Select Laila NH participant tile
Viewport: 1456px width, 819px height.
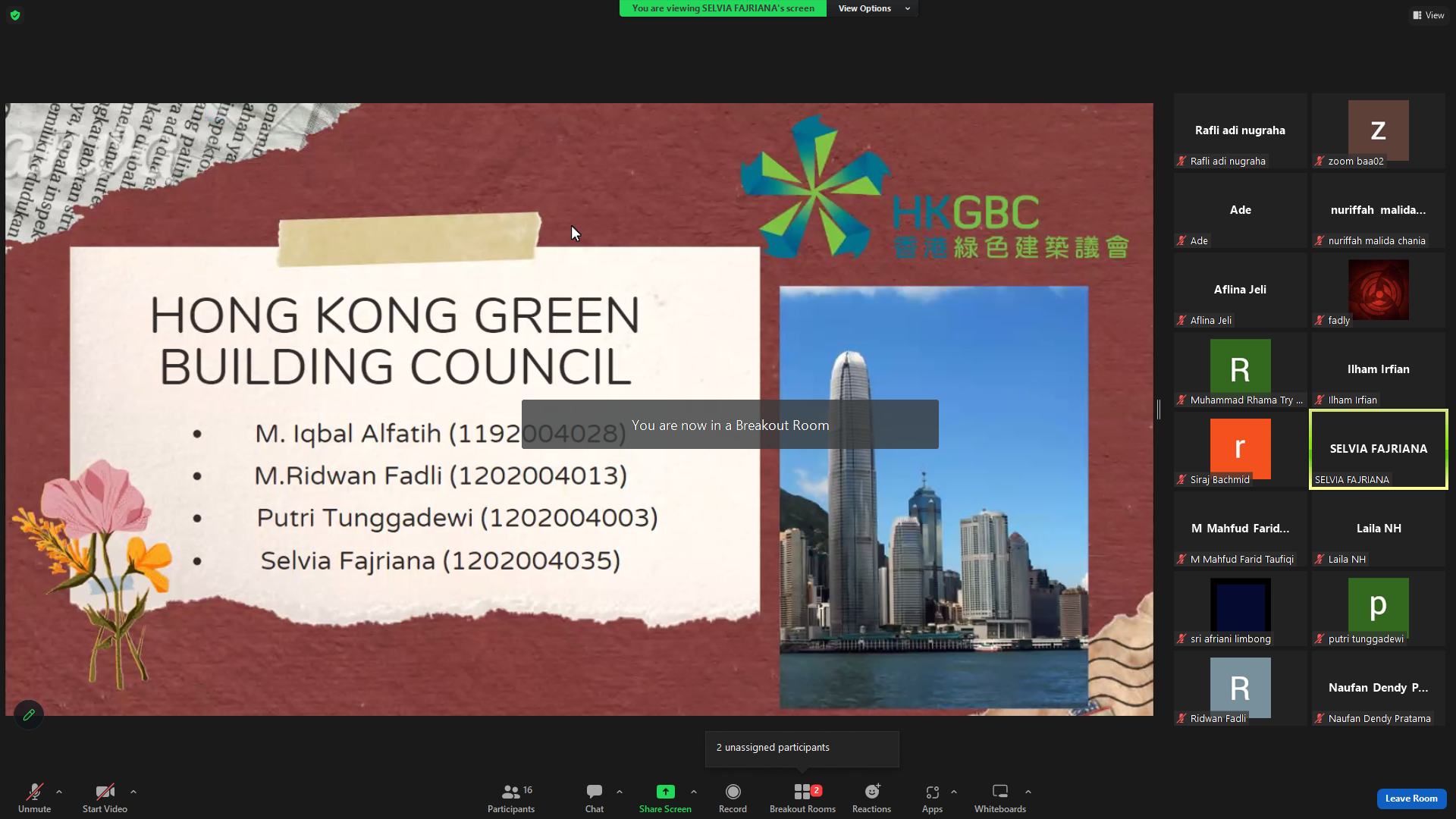coord(1378,529)
